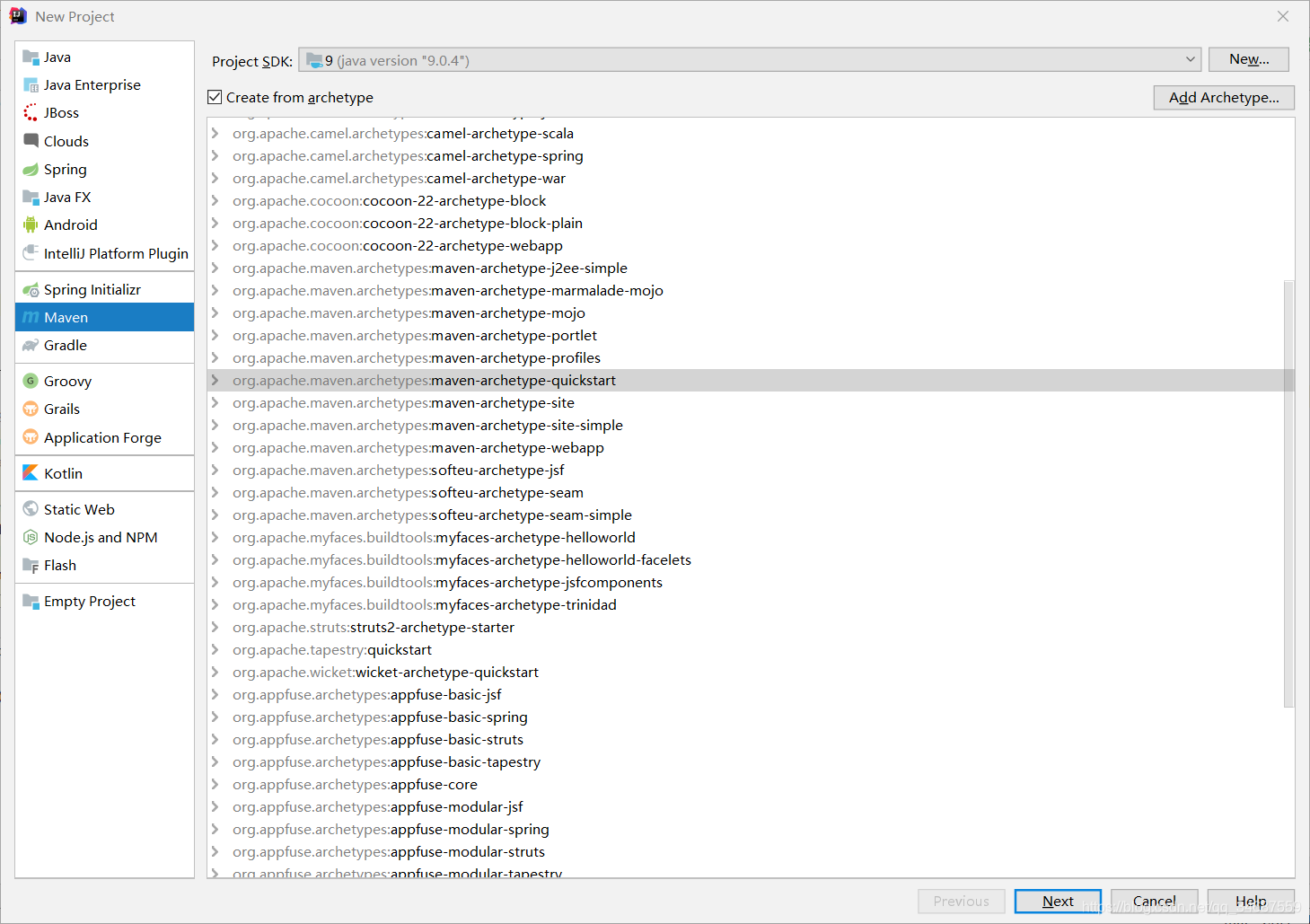Click the Next button
Image resolution: width=1310 pixels, height=924 pixels.
1058,901
